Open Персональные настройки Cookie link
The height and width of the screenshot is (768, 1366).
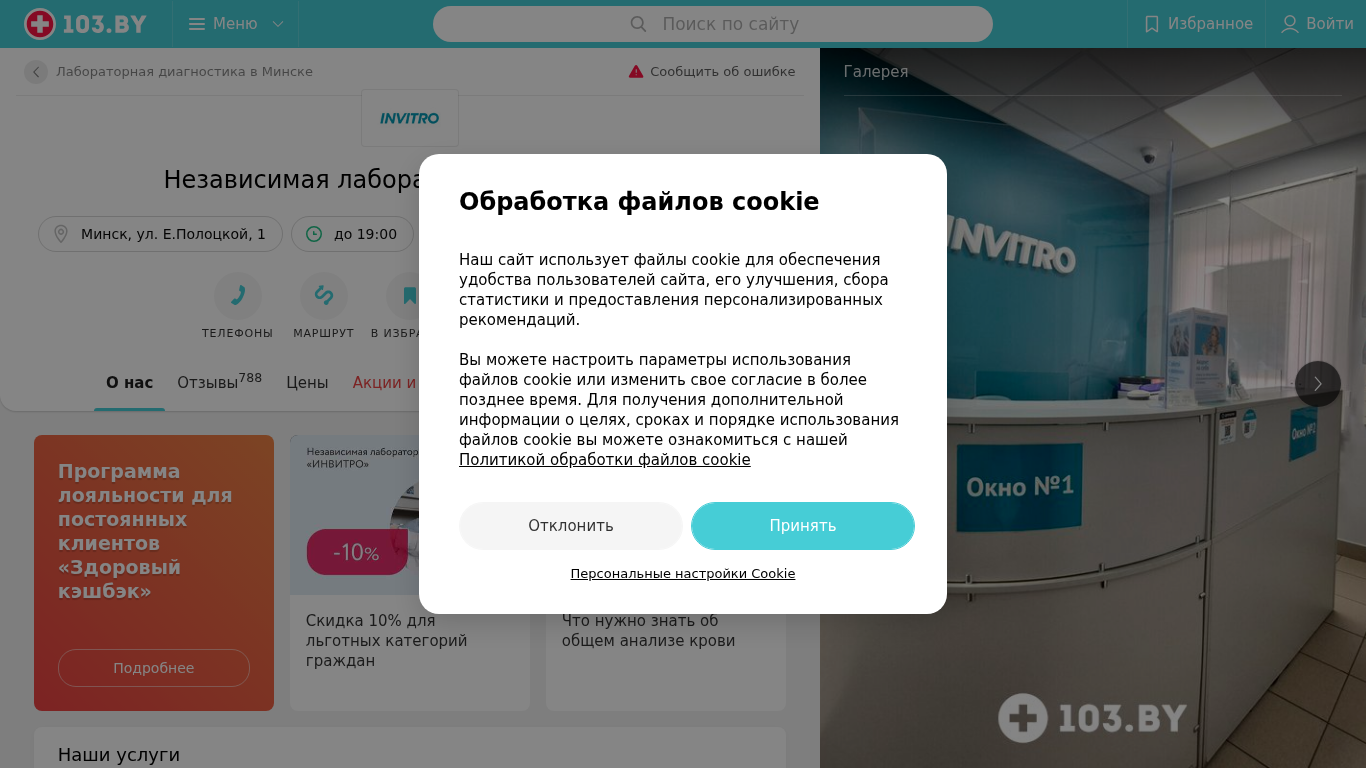click(x=683, y=574)
